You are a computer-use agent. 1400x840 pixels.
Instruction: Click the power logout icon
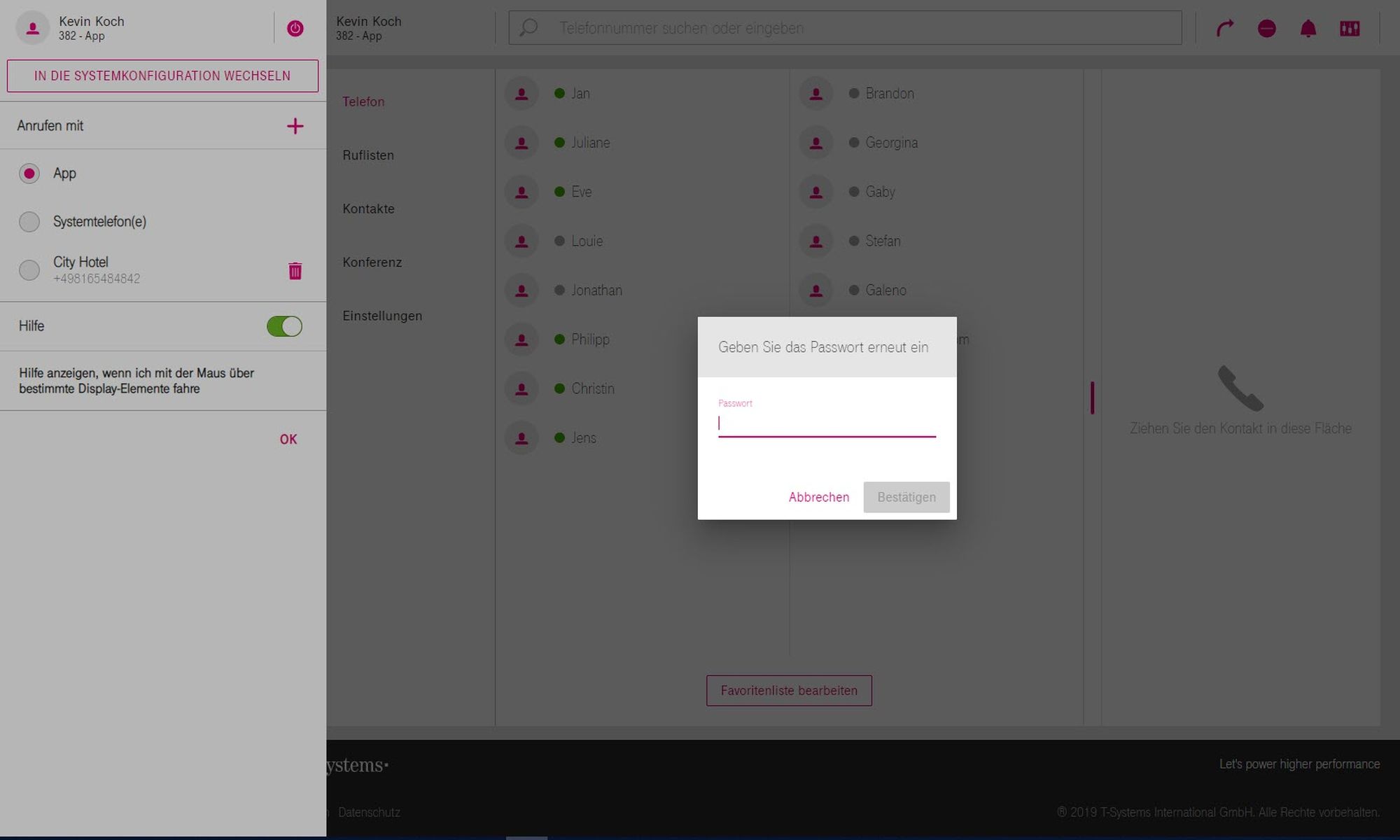pyautogui.click(x=295, y=28)
